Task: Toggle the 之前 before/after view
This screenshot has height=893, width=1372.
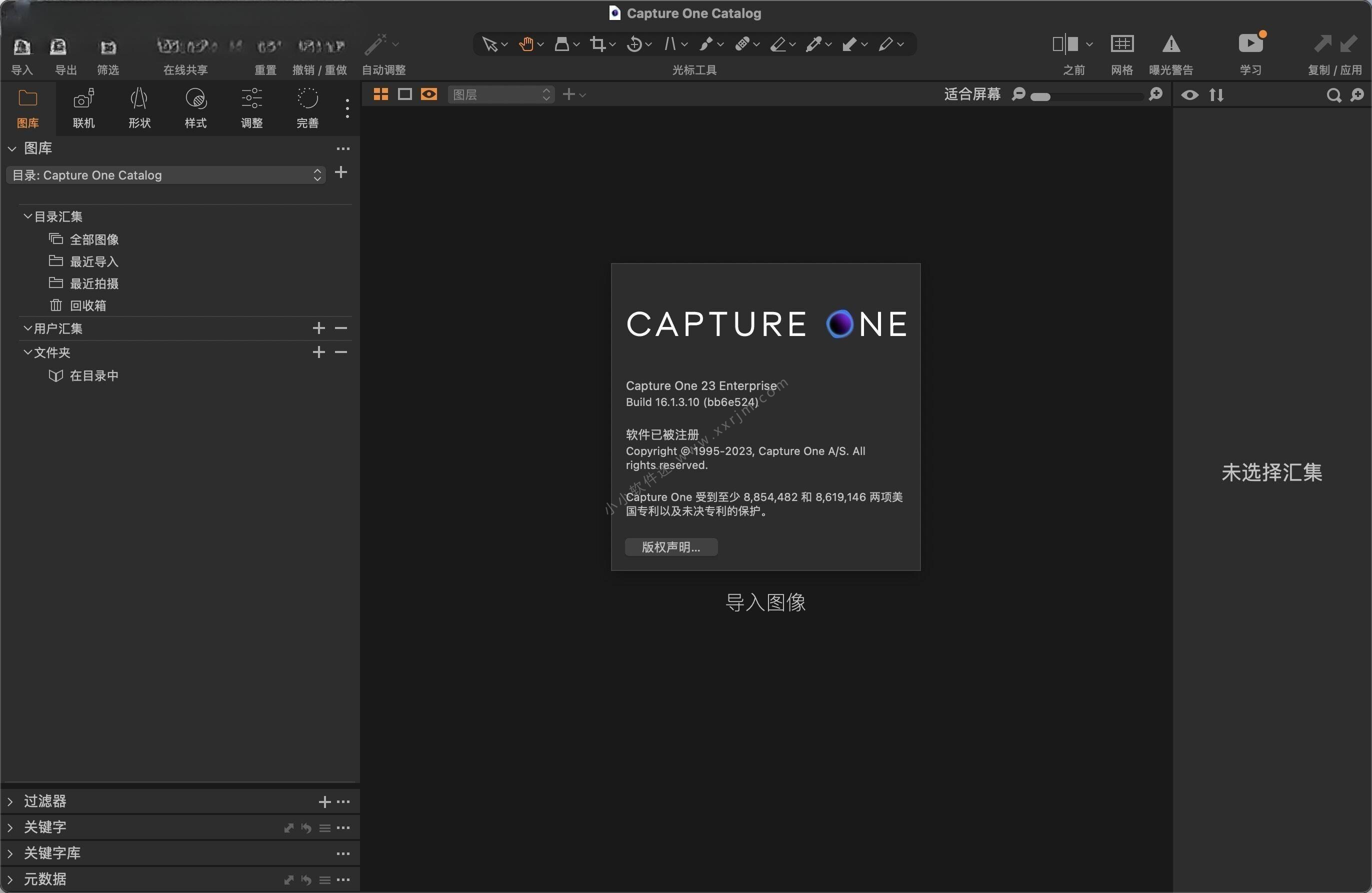Action: click(x=1065, y=44)
